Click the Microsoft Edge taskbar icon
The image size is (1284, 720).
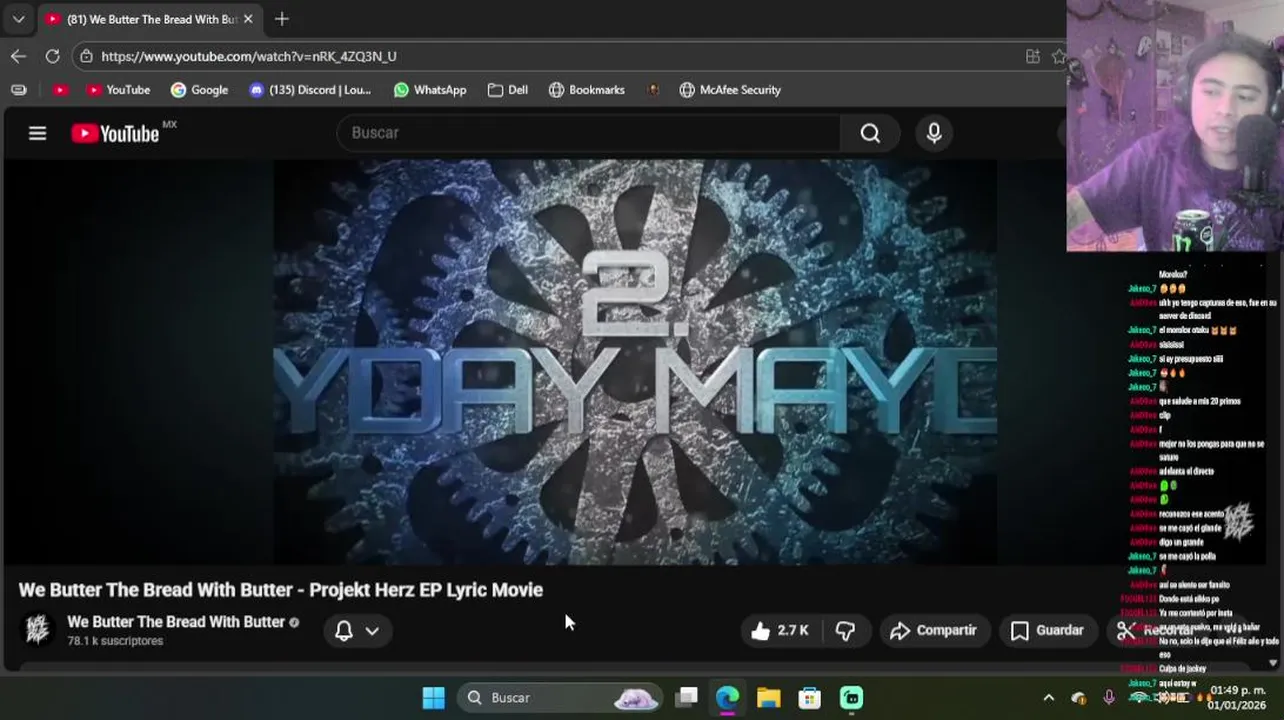click(x=727, y=697)
